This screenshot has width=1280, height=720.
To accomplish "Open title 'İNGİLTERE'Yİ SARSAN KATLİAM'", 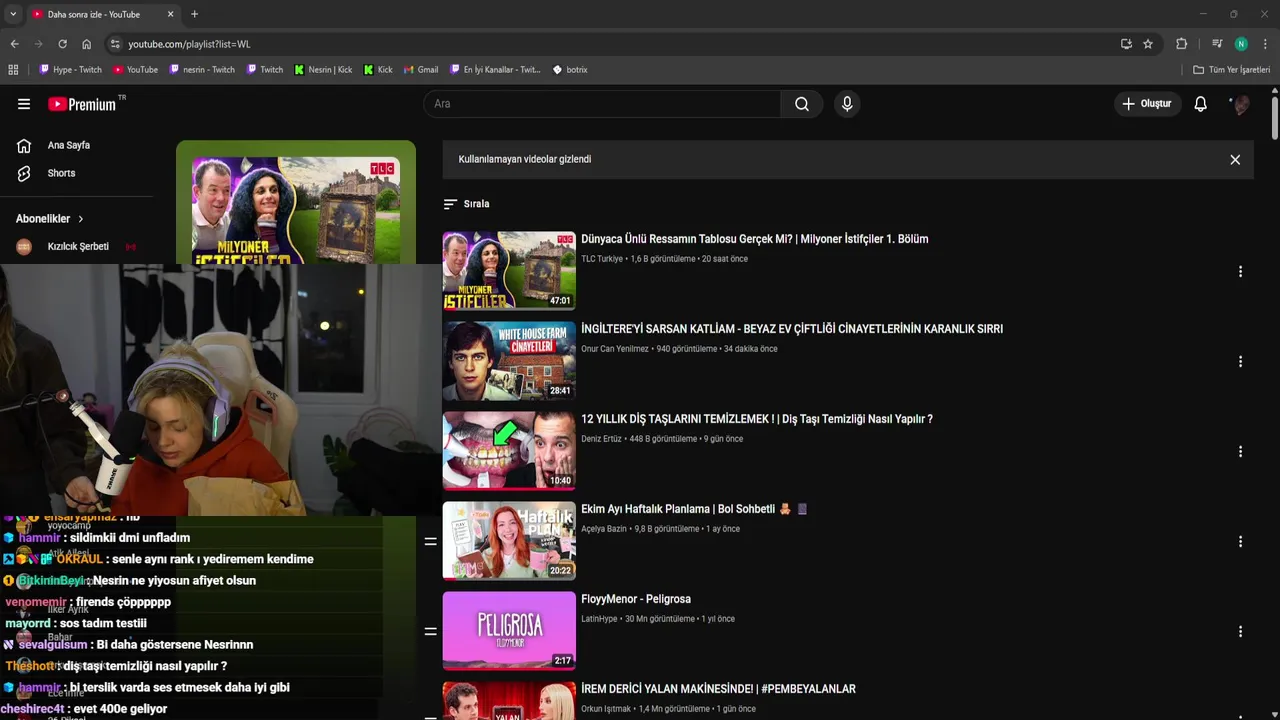I will pos(792,329).
